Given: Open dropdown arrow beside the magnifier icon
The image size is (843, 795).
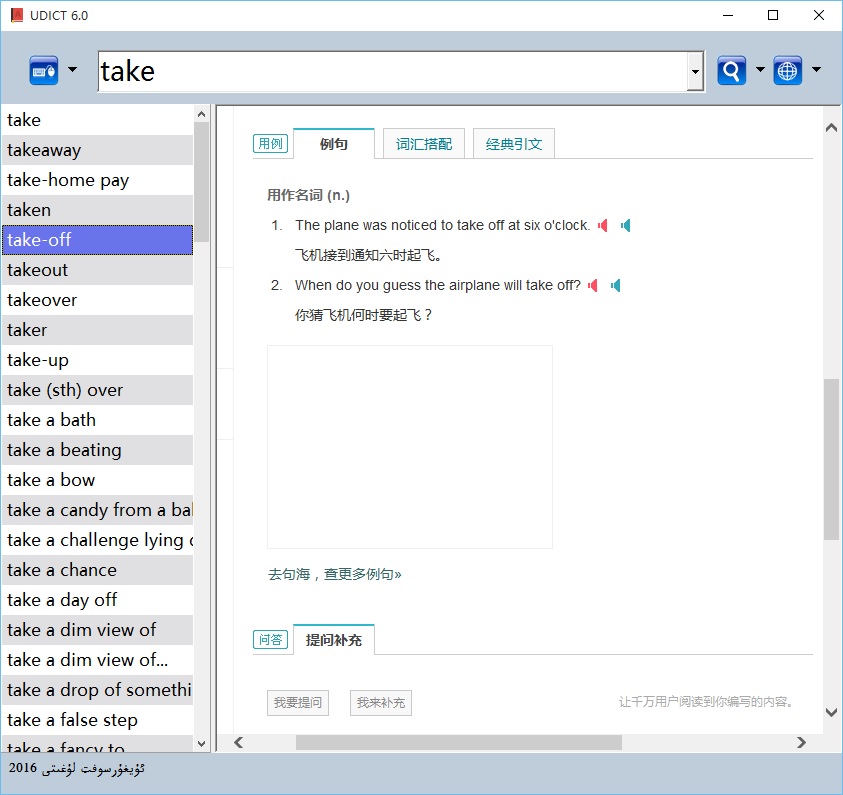Looking at the screenshot, I should click(760, 71).
